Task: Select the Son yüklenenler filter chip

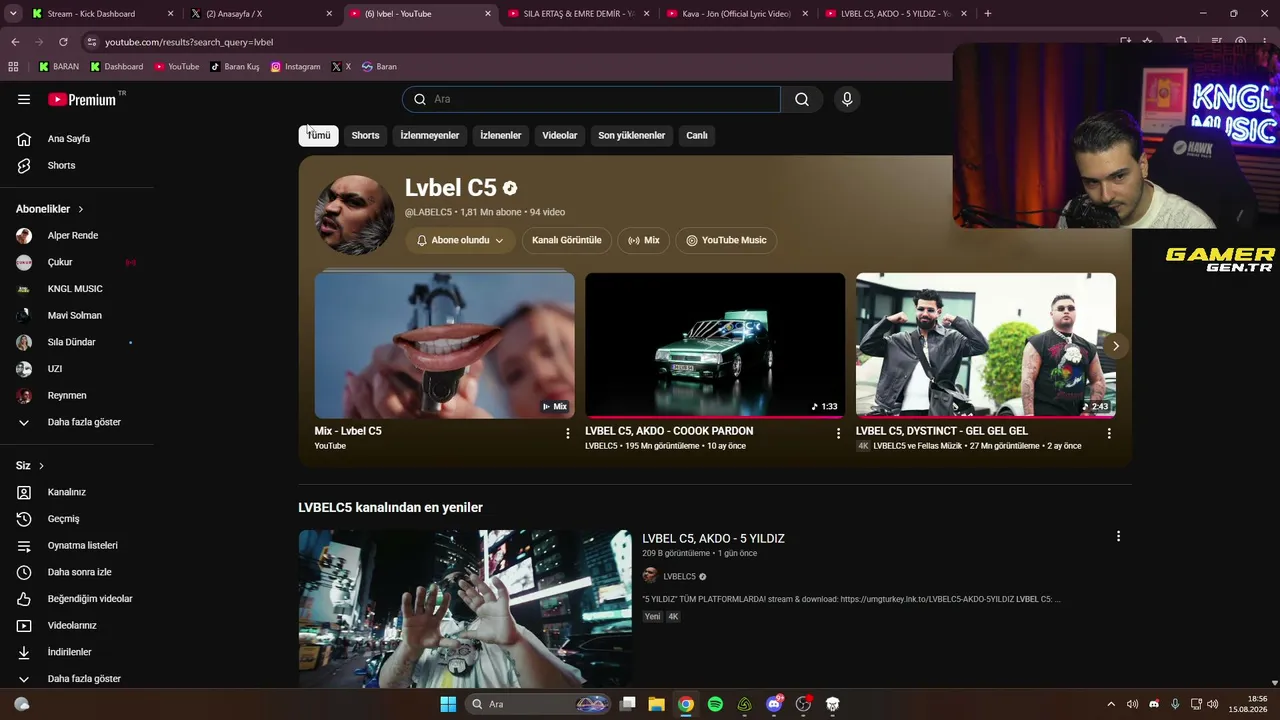Action: click(632, 135)
